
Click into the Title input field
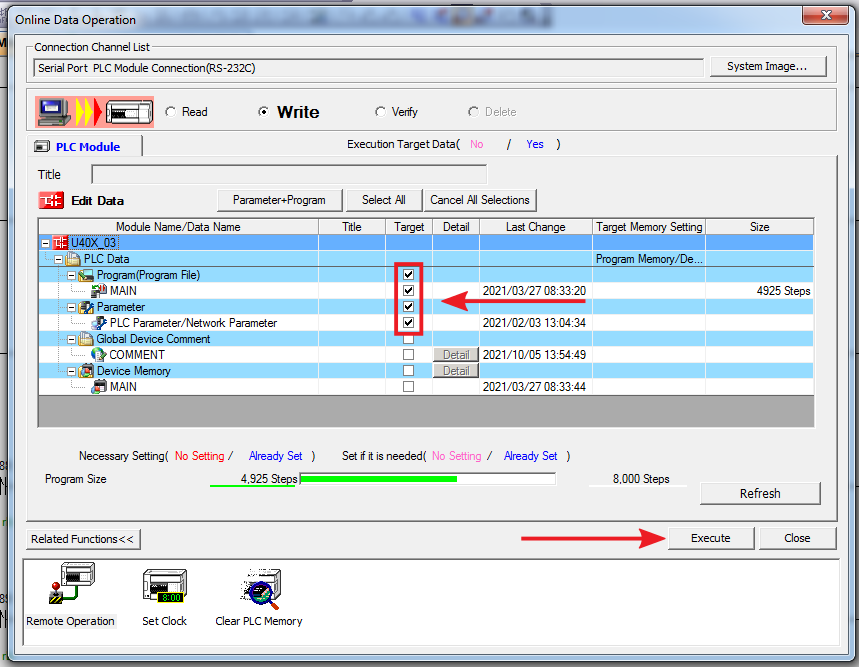(x=288, y=174)
